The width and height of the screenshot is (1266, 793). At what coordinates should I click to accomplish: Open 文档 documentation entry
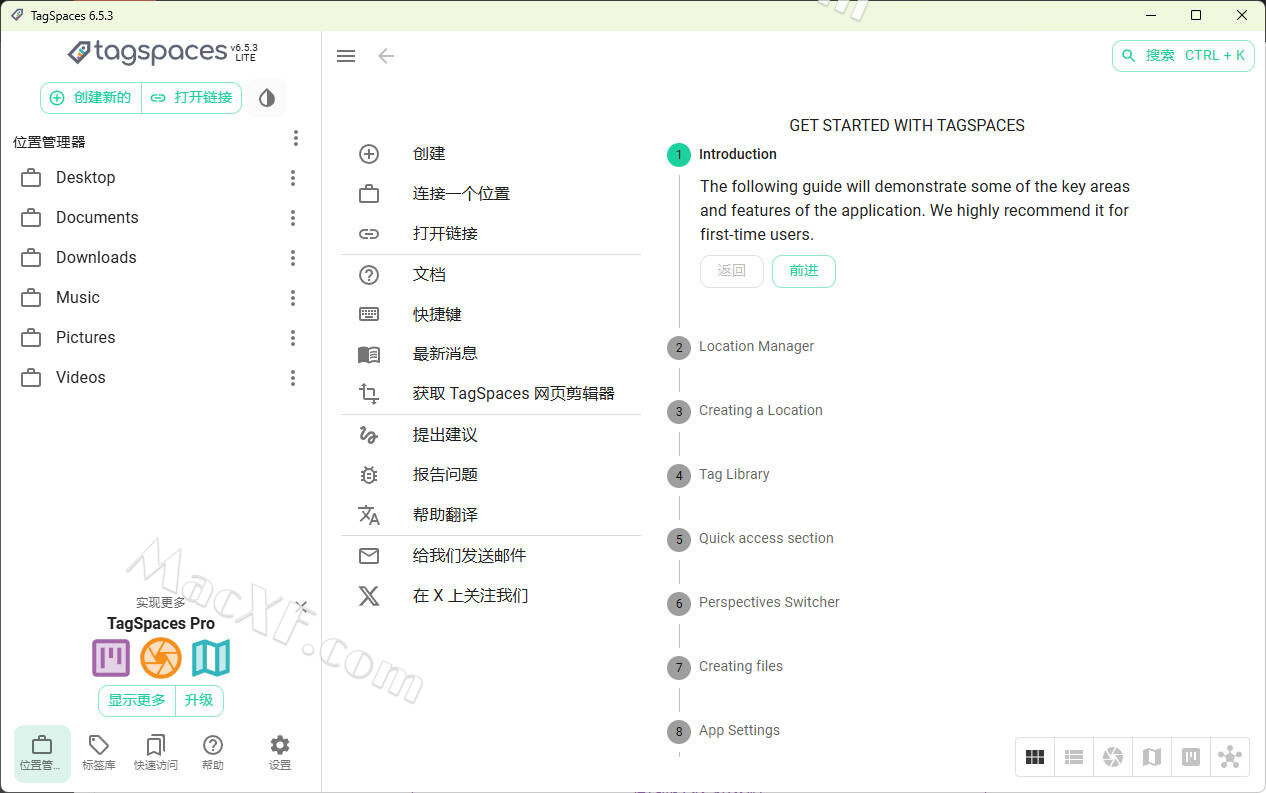point(490,275)
